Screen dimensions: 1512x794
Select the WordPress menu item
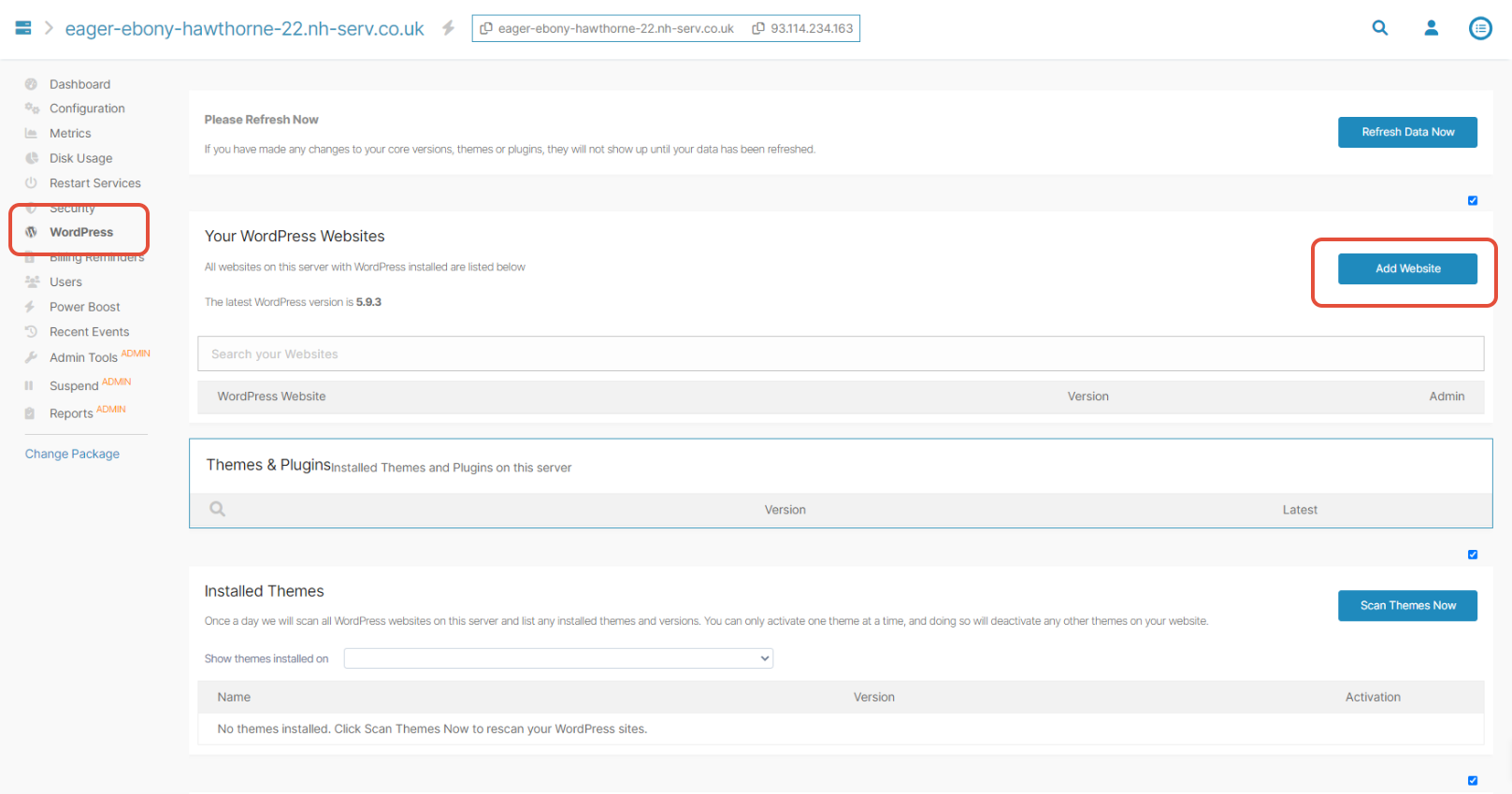[x=81, y=232]
